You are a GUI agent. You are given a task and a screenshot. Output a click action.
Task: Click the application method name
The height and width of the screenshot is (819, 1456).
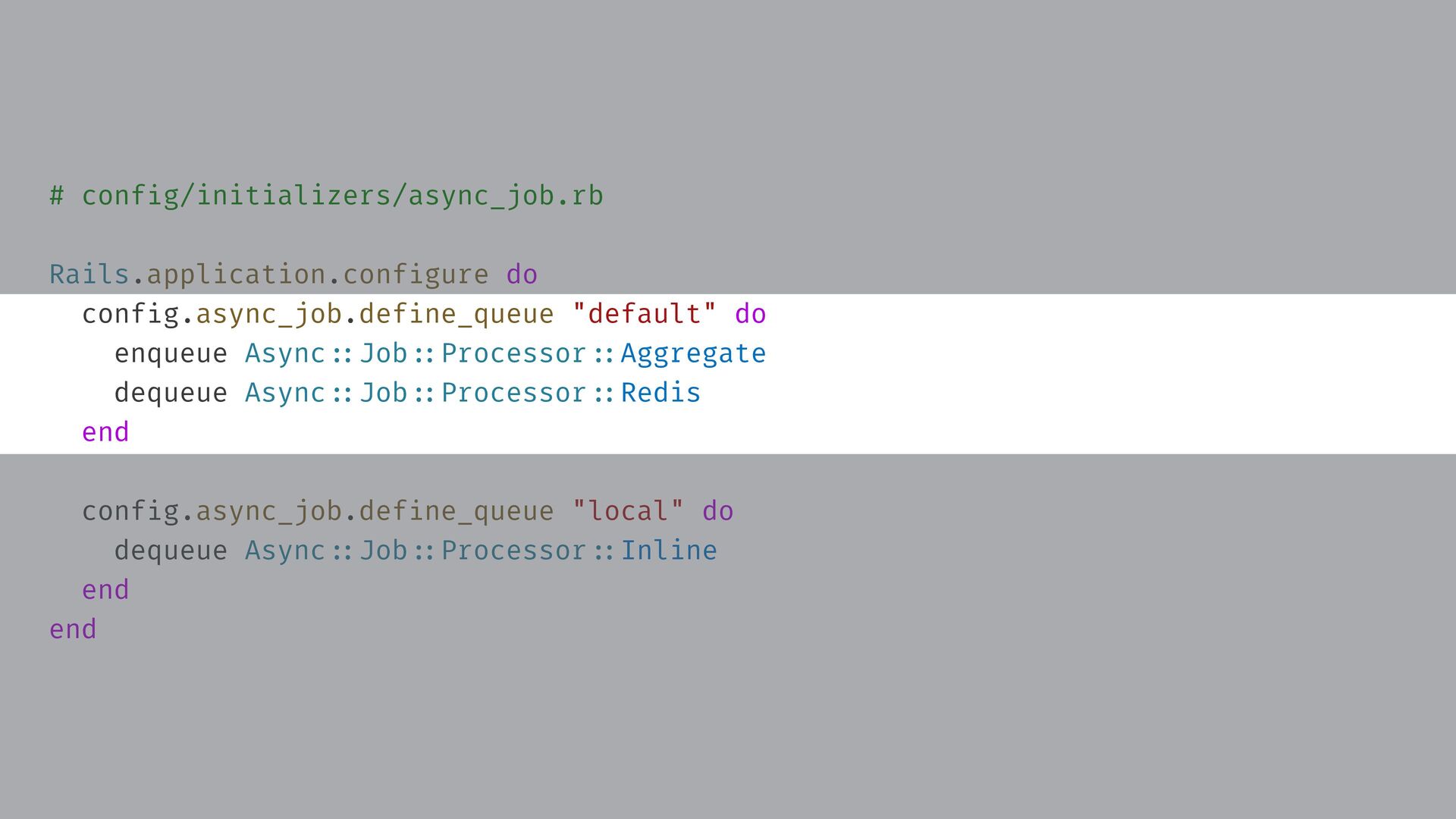coord(236,275)
